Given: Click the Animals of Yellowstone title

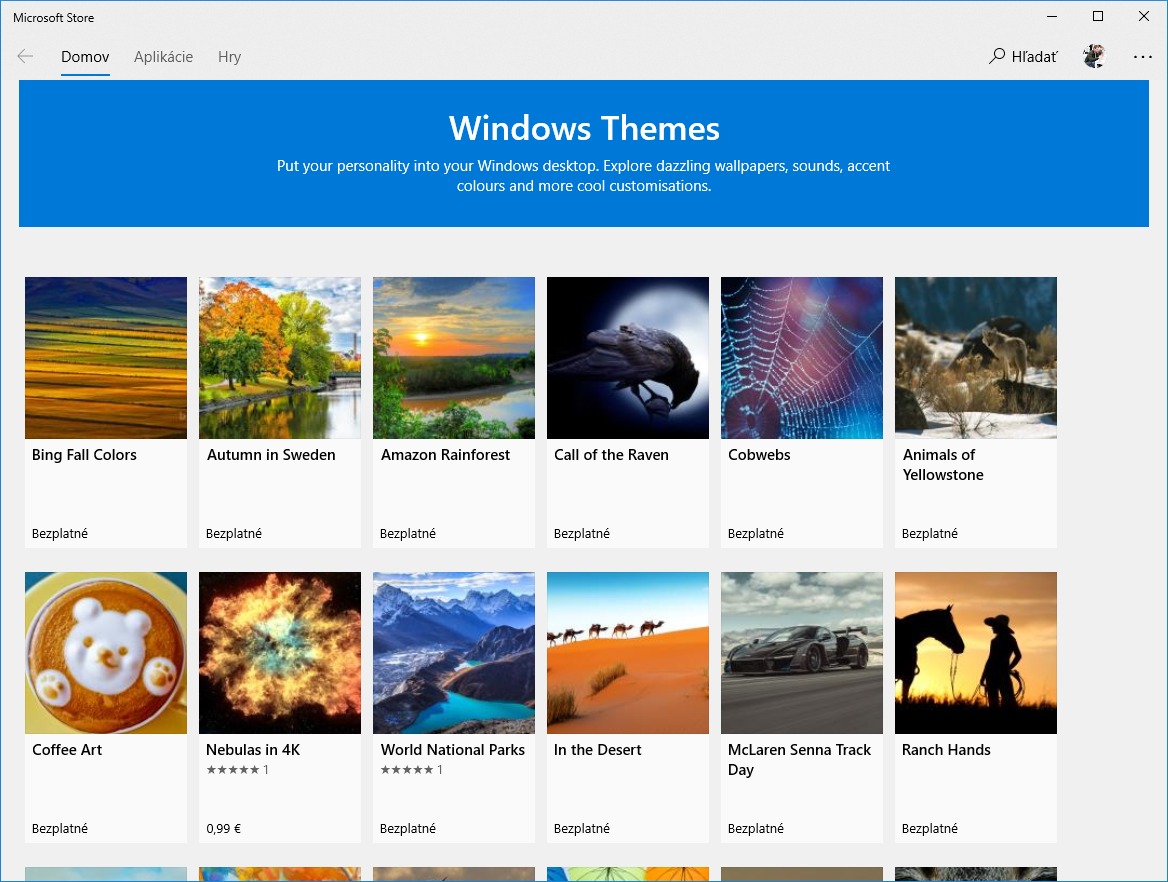Looking at the screenshot, I should (x=942, y=465).
